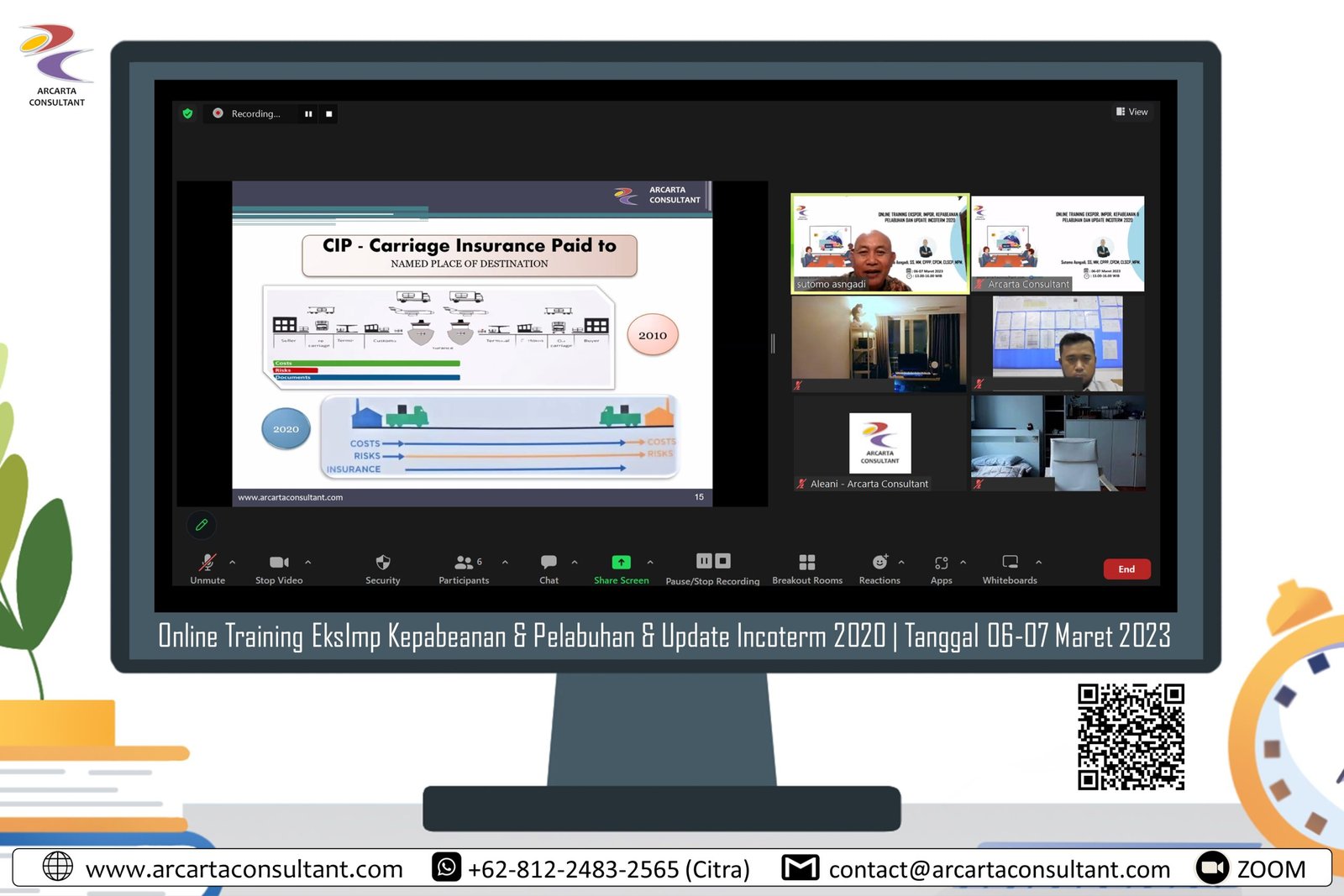1344x896 pixels.
Task: Open the Participants panel
Action: coord(464,563)
